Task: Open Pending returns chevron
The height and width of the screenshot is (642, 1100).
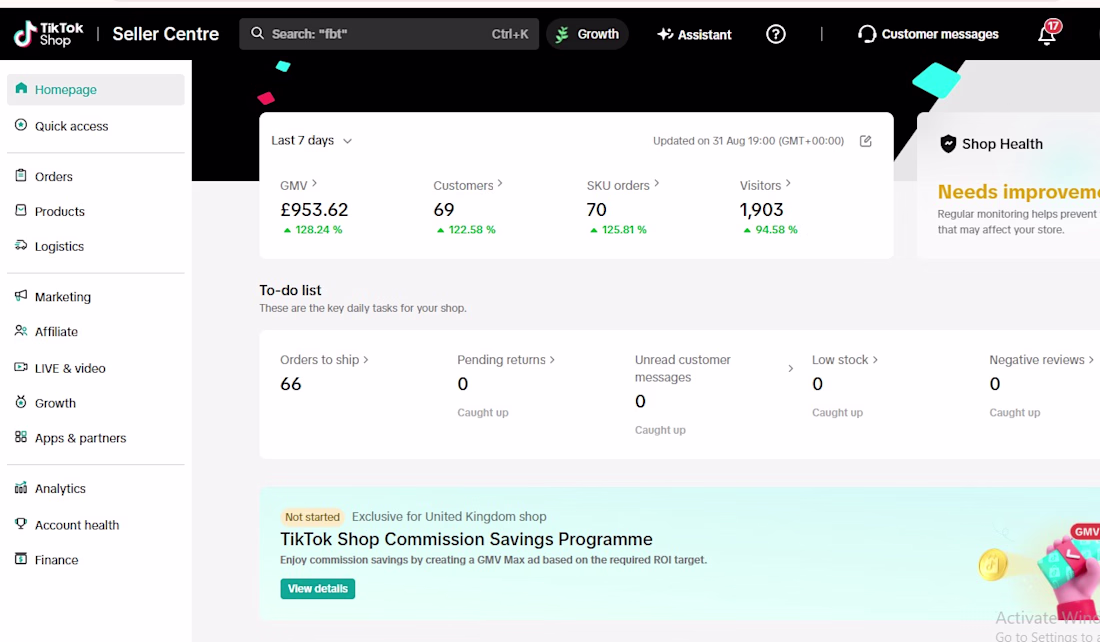Action: tap(552, 360)
